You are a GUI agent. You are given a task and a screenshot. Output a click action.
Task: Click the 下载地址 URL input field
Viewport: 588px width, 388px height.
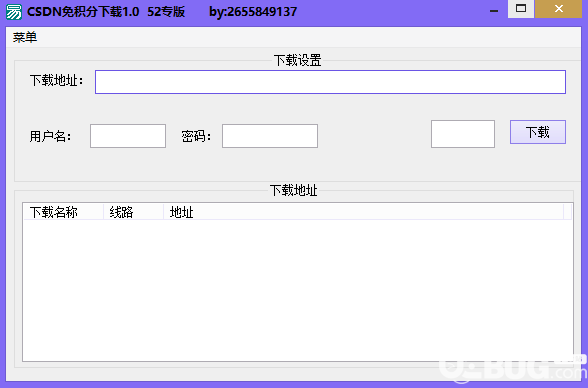coord(330,82)
